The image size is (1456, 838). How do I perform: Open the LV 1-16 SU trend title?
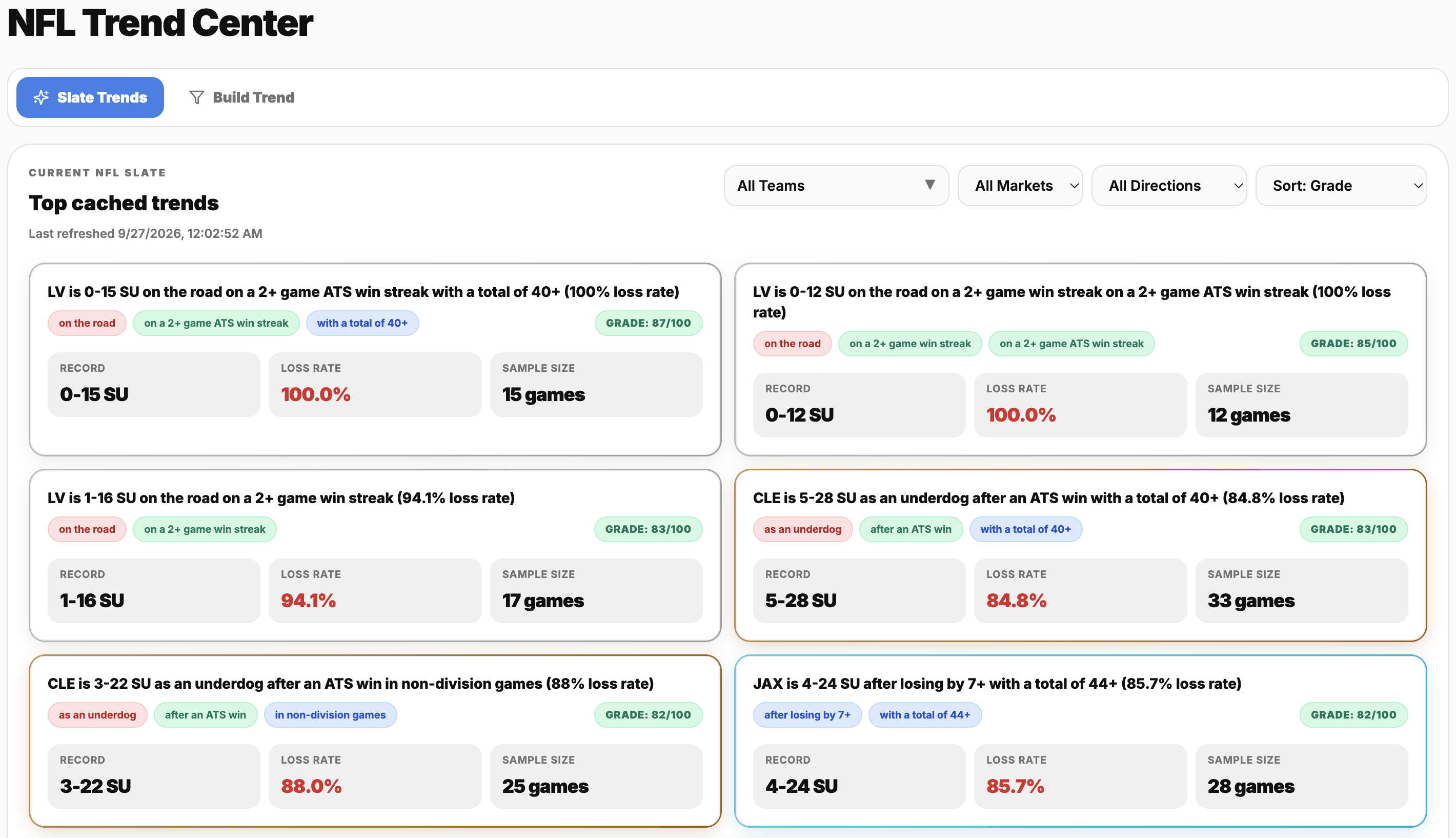pos(281,498)
